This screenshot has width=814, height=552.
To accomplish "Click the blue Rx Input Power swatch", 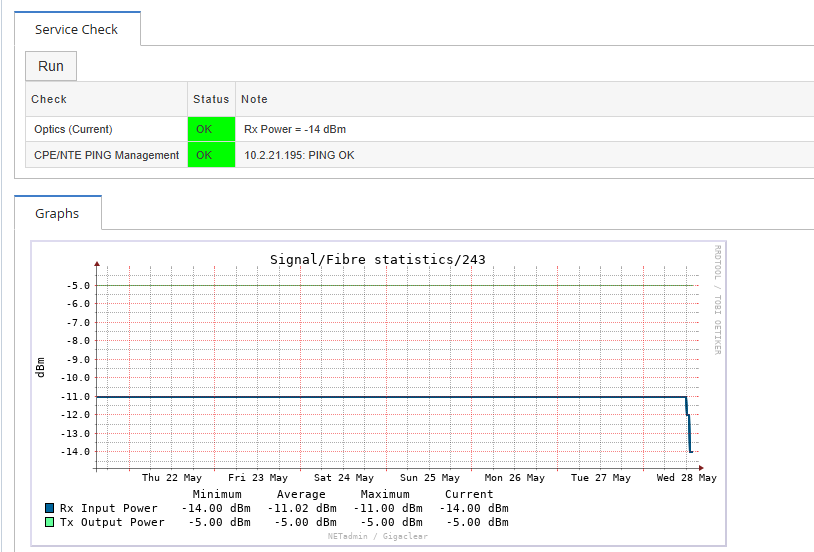I will [x=50, y=508].
